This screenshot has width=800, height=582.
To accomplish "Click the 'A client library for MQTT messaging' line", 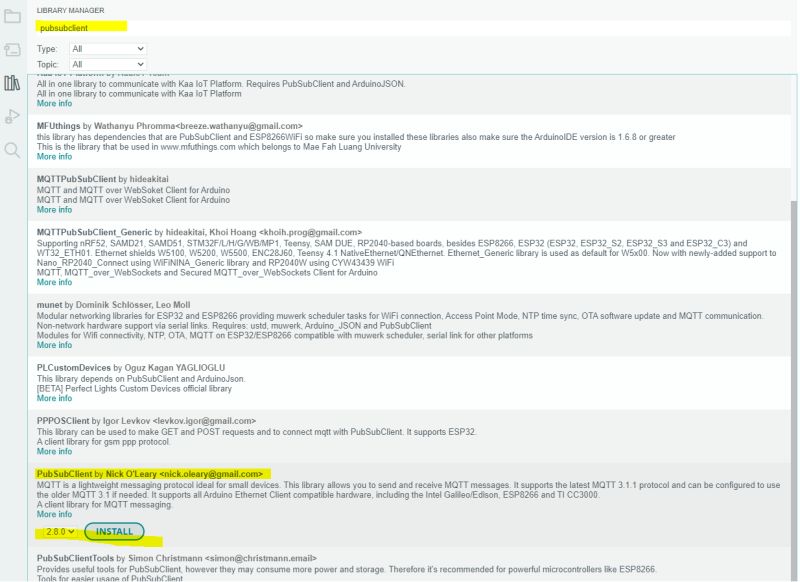I will click(105, 504).
